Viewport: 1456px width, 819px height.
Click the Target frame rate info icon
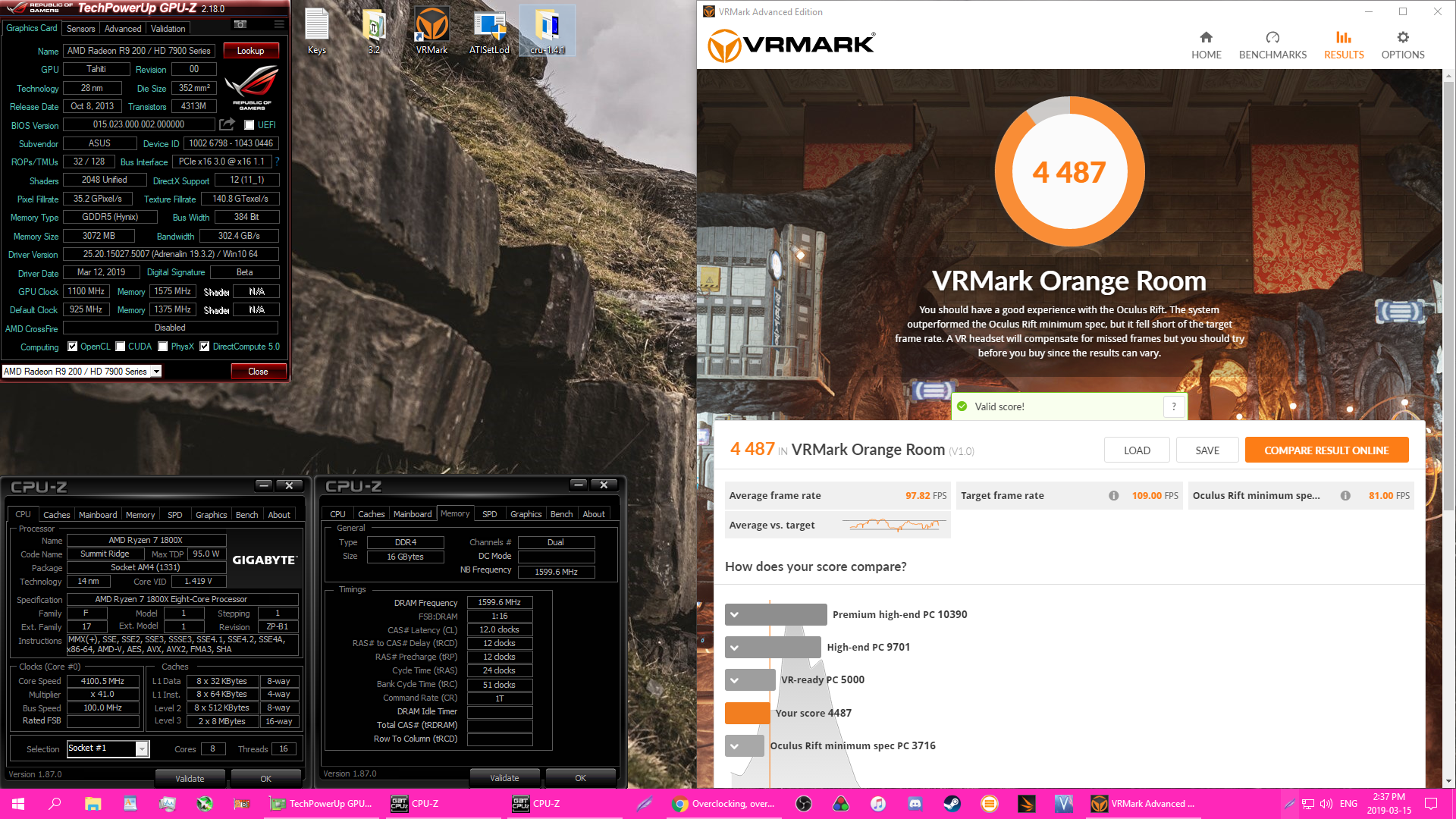[x=1113, y=496]
